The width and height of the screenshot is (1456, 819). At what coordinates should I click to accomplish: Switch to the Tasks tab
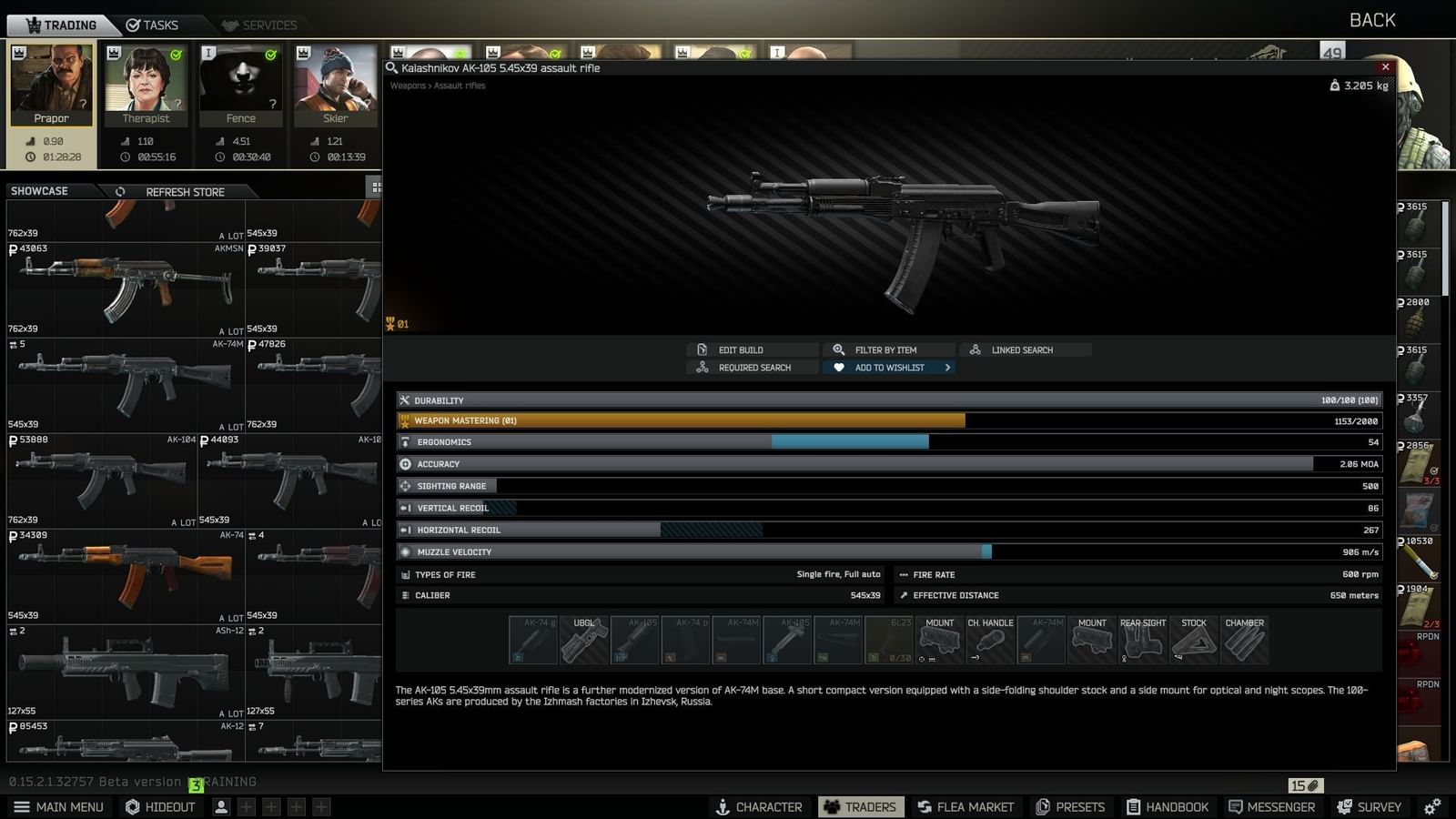(155, 25)
